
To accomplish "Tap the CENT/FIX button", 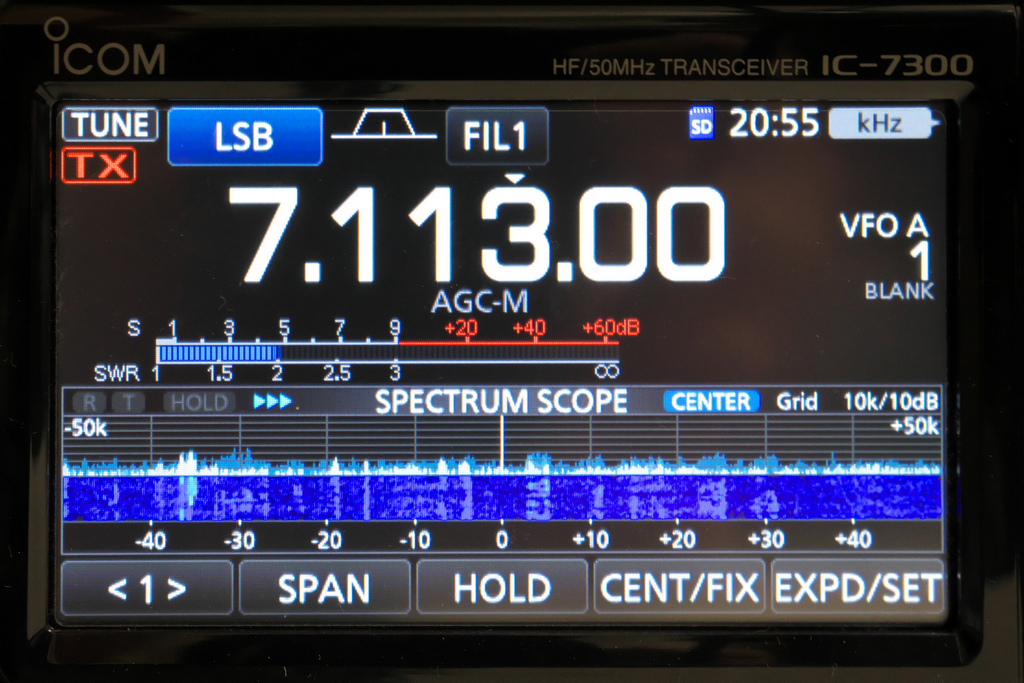I will click(x=679, y=588).
